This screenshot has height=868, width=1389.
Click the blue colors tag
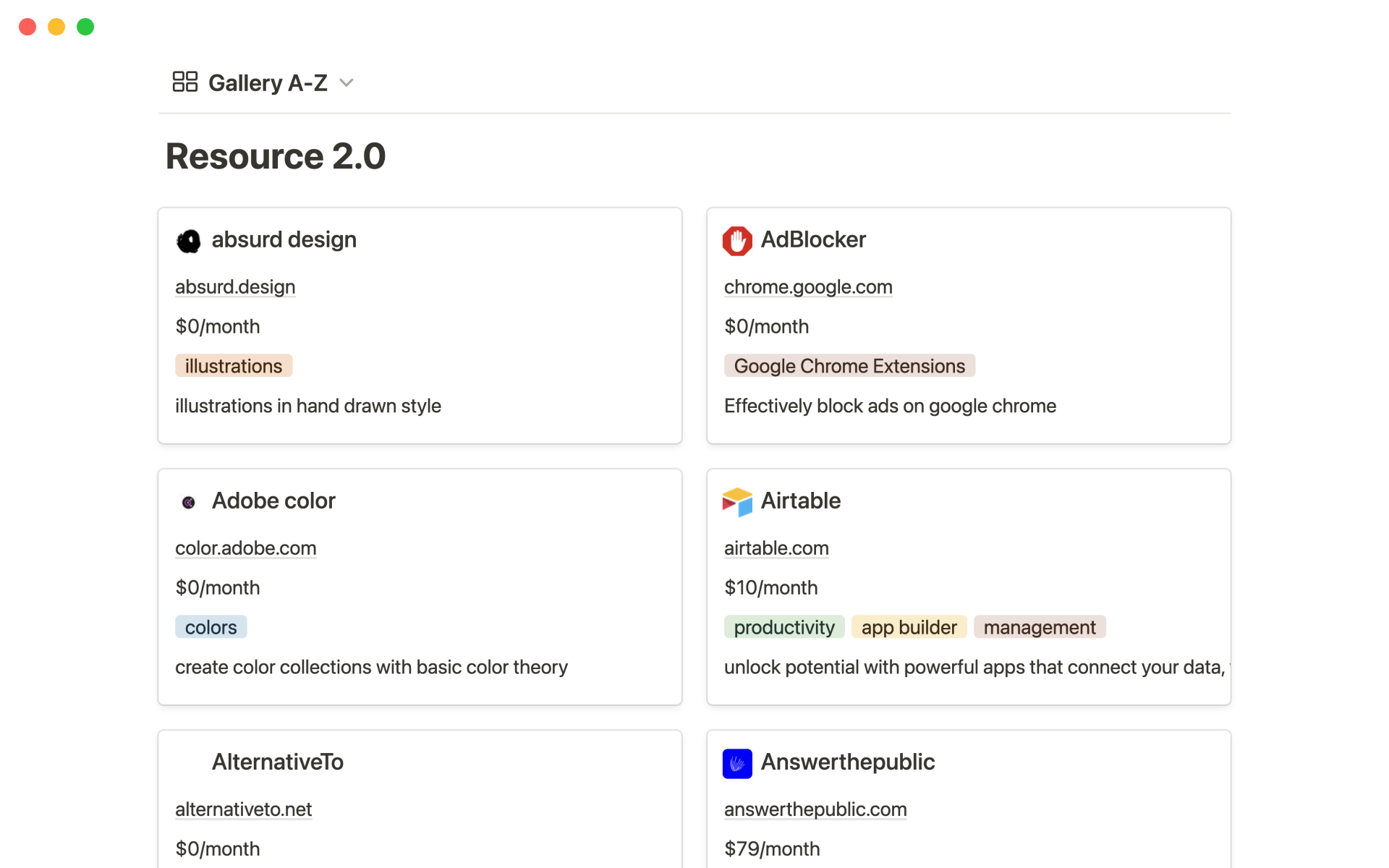pos(211,627)
